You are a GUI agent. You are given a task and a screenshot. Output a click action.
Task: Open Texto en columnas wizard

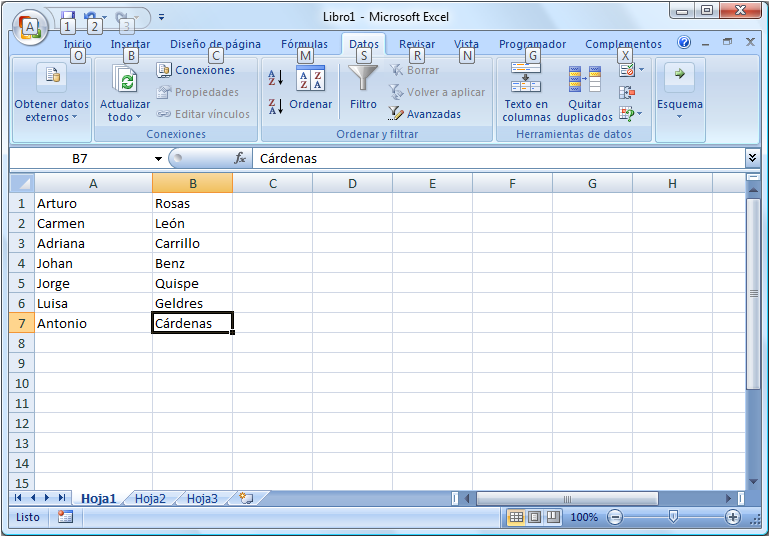(x=526, y=93)
